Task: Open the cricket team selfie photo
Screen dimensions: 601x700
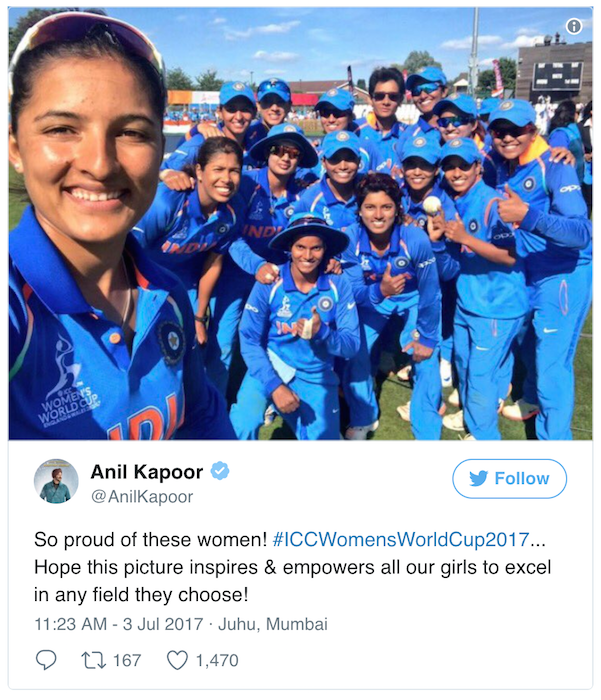Action: [x=300, y=224]
